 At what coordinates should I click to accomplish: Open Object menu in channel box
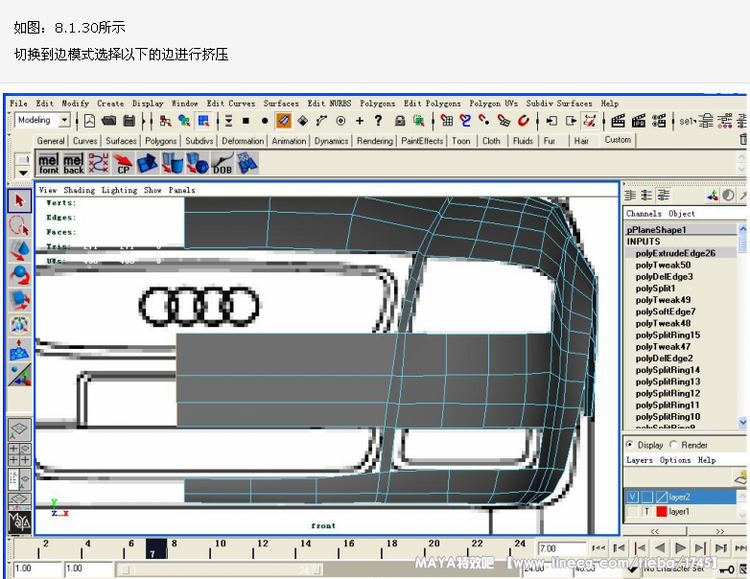[682, 213]
